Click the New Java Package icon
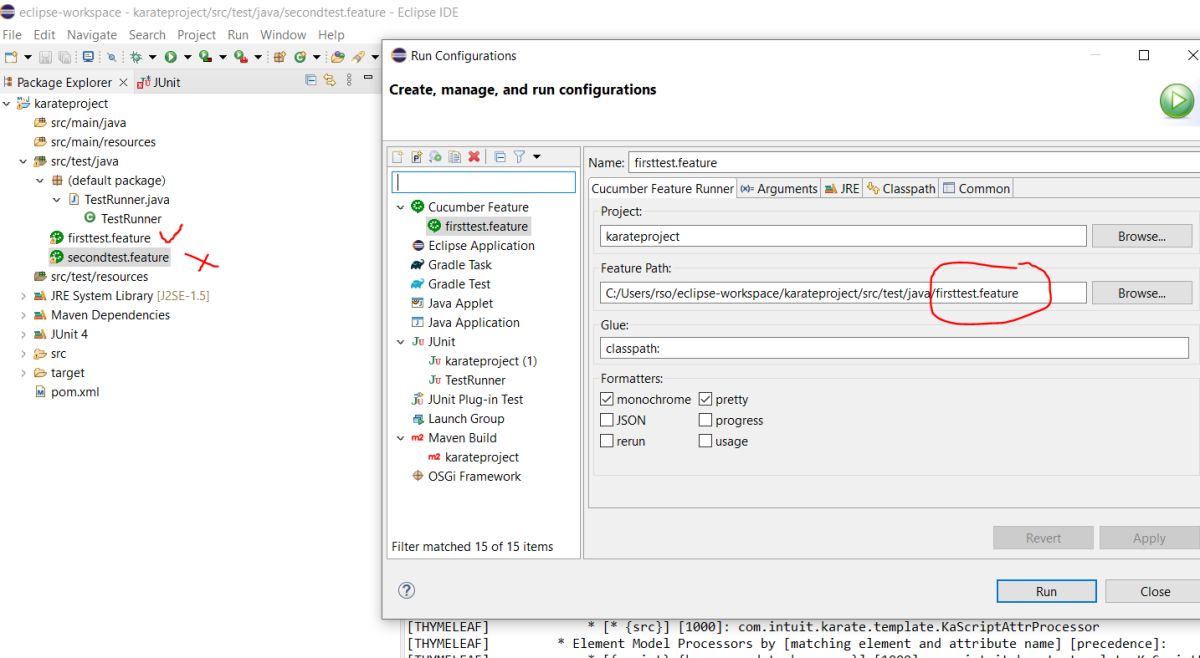This screenshot has height=658, width=1200. click(x=279, y=57)
